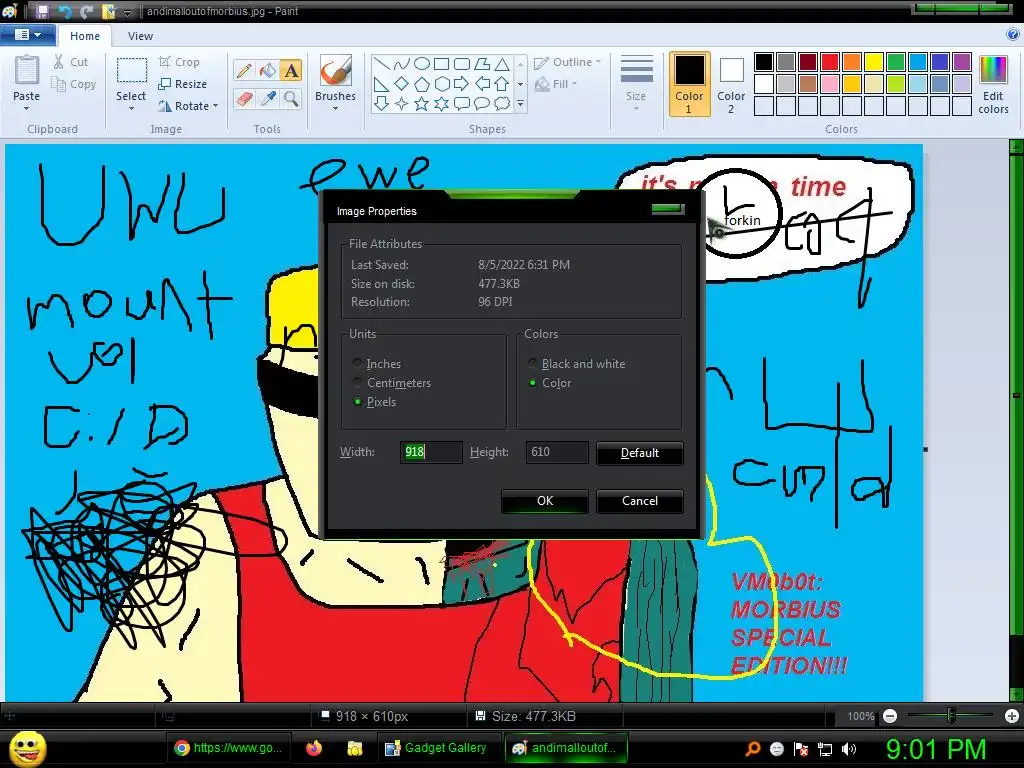The height and width of the screenshot is (768, 1024).
Task: Select the Pixels unit radio button
Action: [357, 402]
